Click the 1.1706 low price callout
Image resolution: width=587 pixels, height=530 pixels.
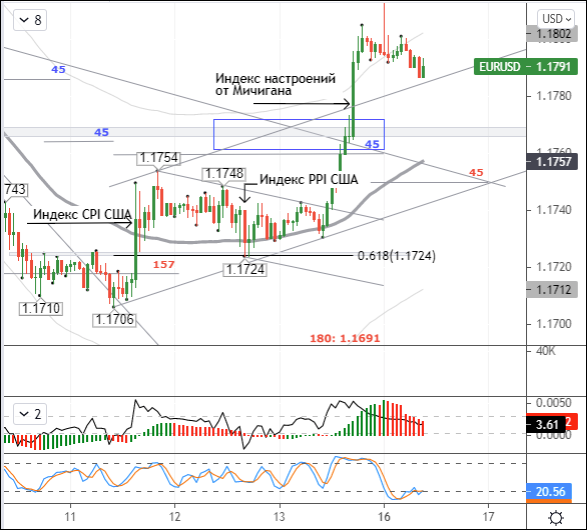click(115, 319)
